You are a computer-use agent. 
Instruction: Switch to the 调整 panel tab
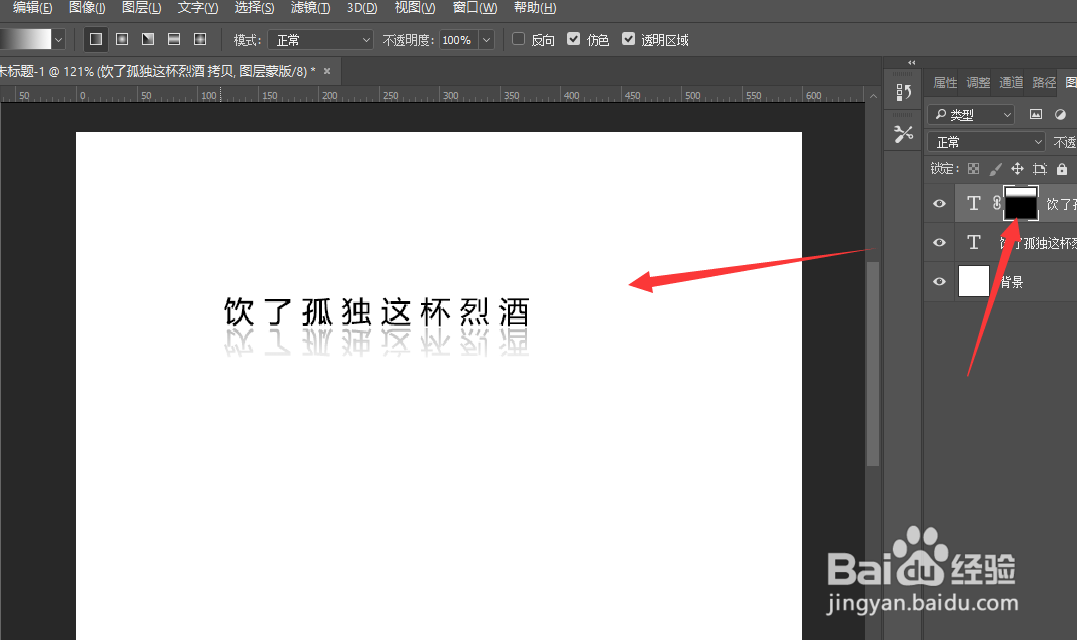tap(978, 82)
